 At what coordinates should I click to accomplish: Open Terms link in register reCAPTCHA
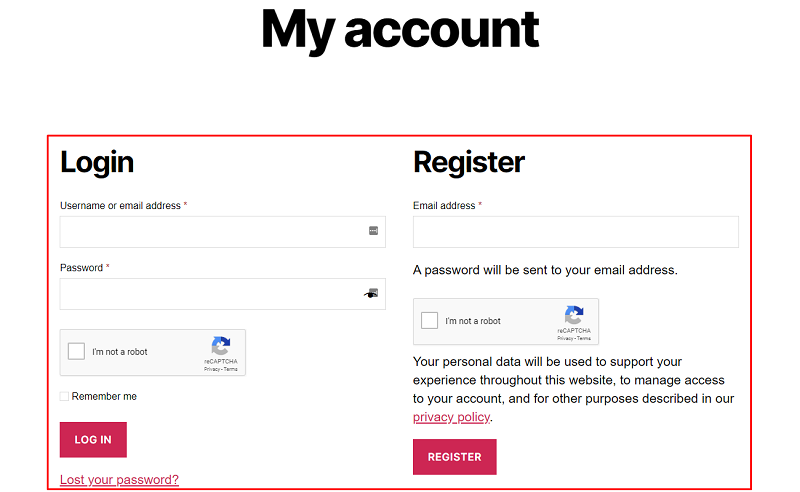(x=584, y=338)
